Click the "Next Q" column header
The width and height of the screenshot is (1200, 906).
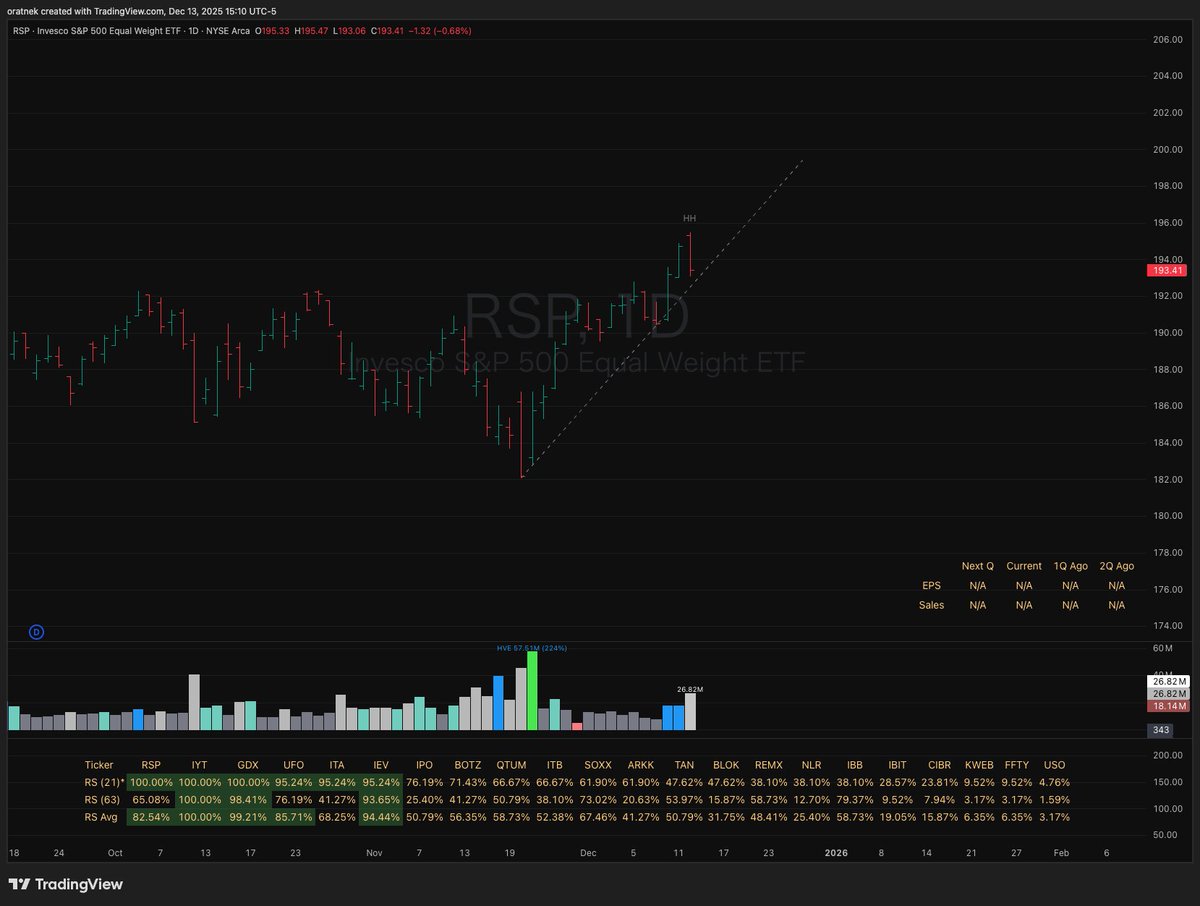[x=977, y=565]
